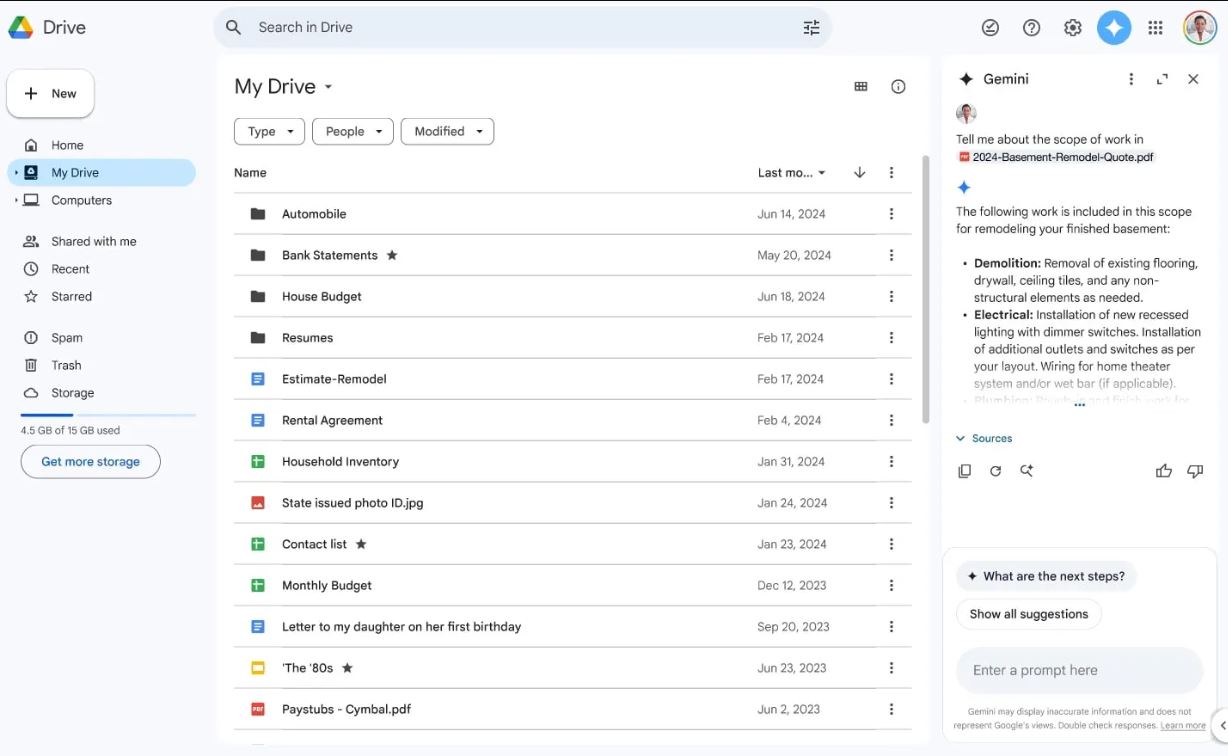Copy the Gemini response
This screenshot has width=1228, height=756.
(964, 470)
